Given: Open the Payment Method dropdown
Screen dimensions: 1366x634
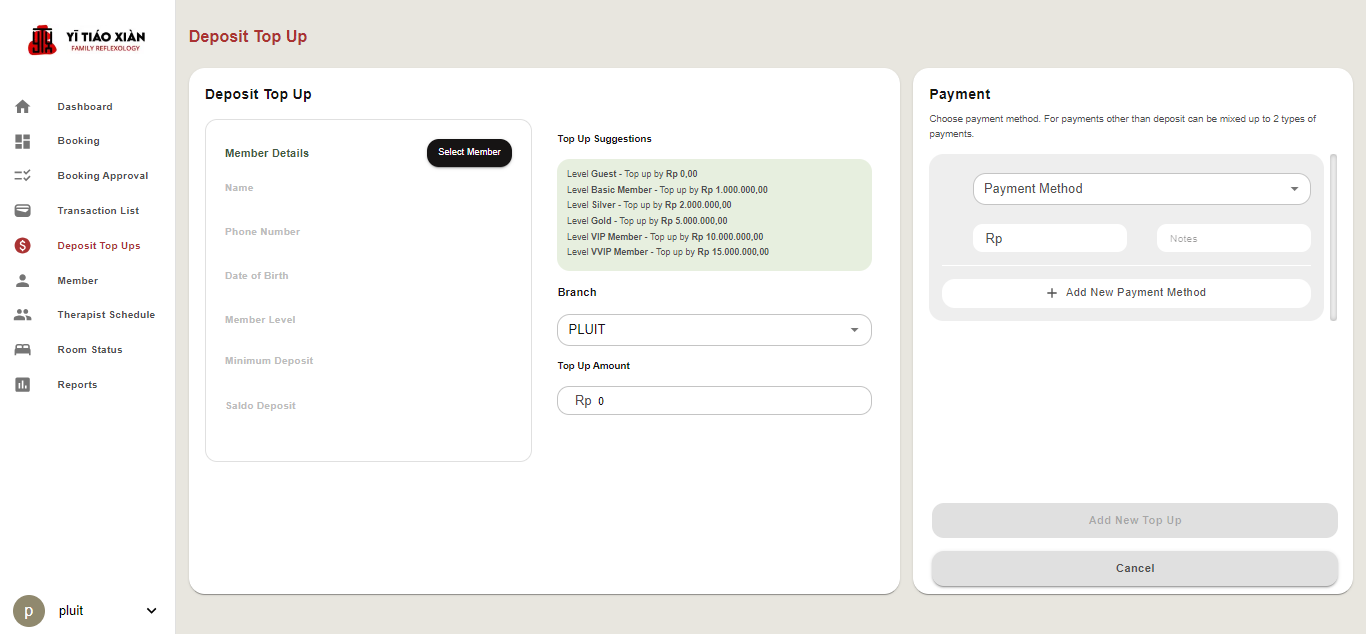Looking at the screenshot, I should point(1141,189).
